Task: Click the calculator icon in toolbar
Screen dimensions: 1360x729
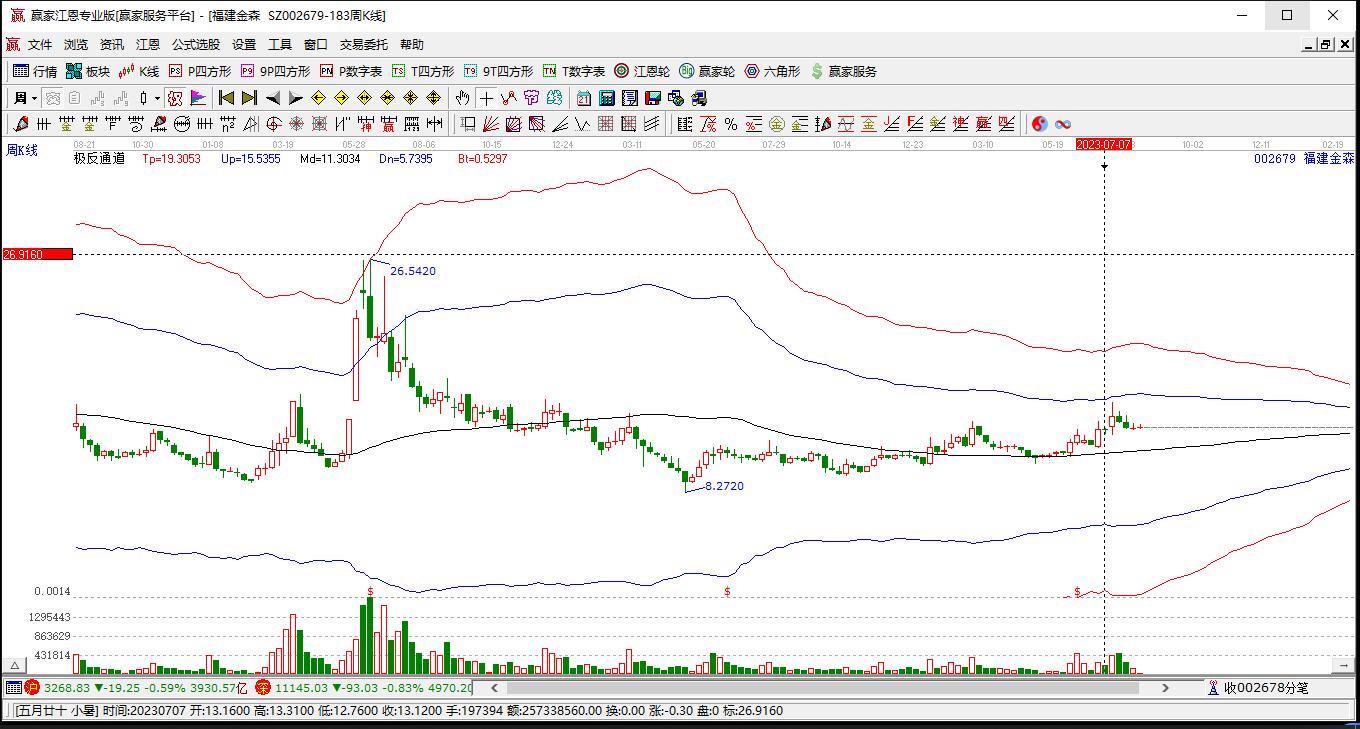Action: [607, 98]
